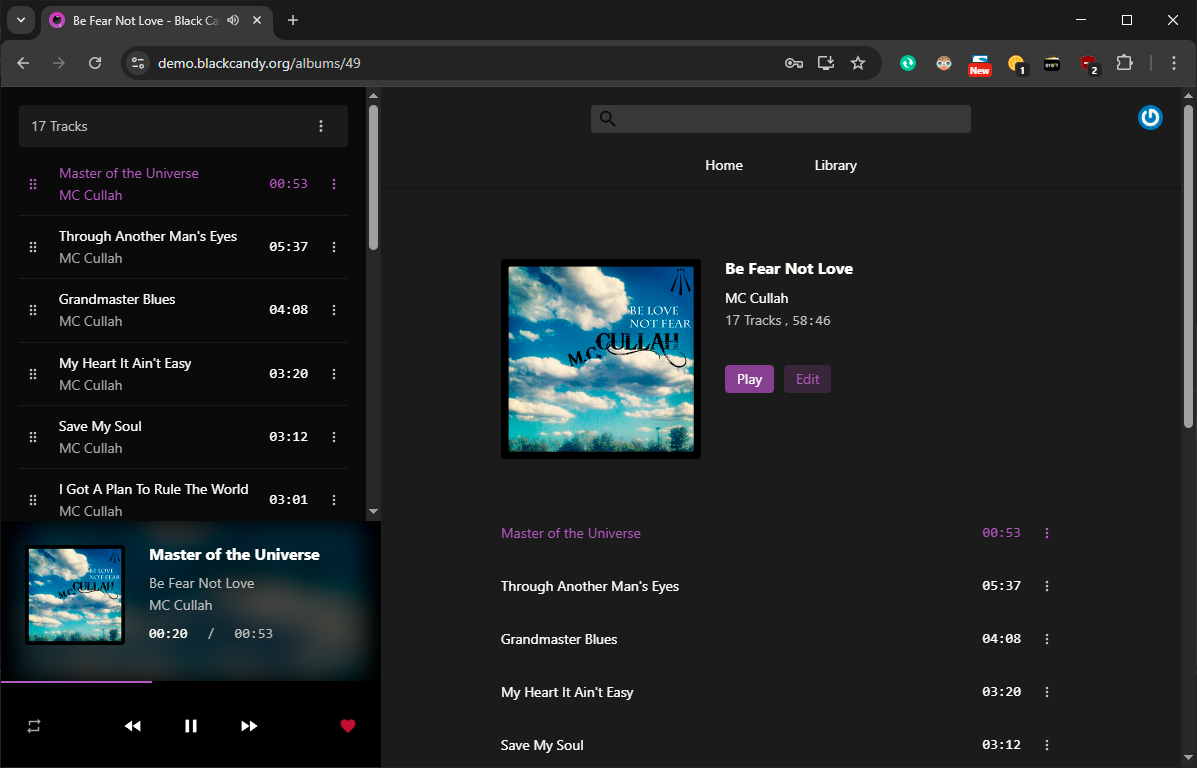This screenshot has height=768, width=1197.
Task: Open options for Master of the Universe in playlist
Action: click(334, 184)
